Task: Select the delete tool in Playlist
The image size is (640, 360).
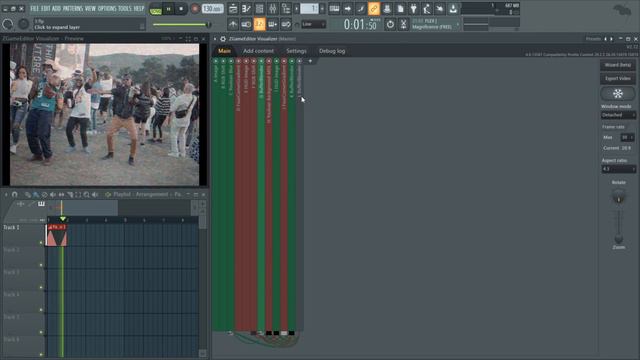Action: (x=44, y=195)
